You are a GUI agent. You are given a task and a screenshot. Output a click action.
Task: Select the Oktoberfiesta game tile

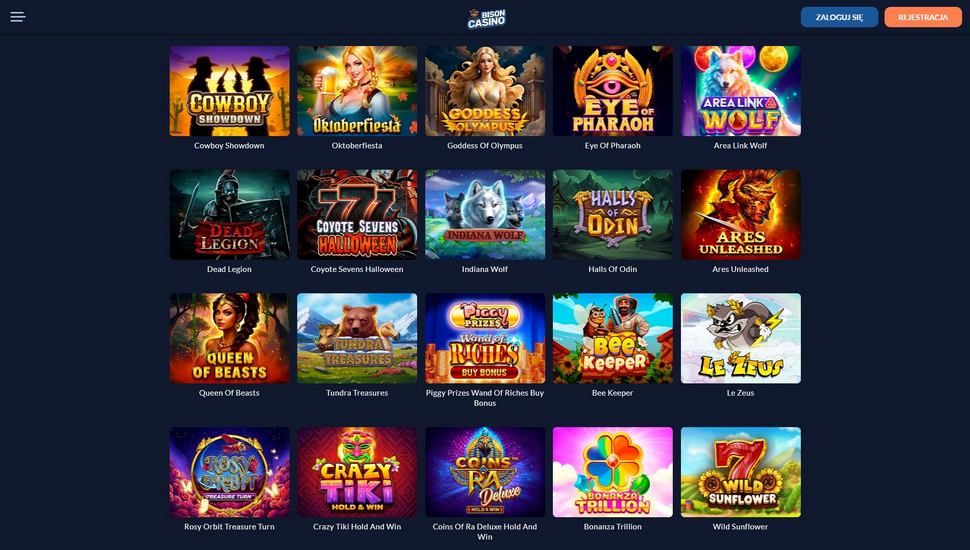point(357,91)
